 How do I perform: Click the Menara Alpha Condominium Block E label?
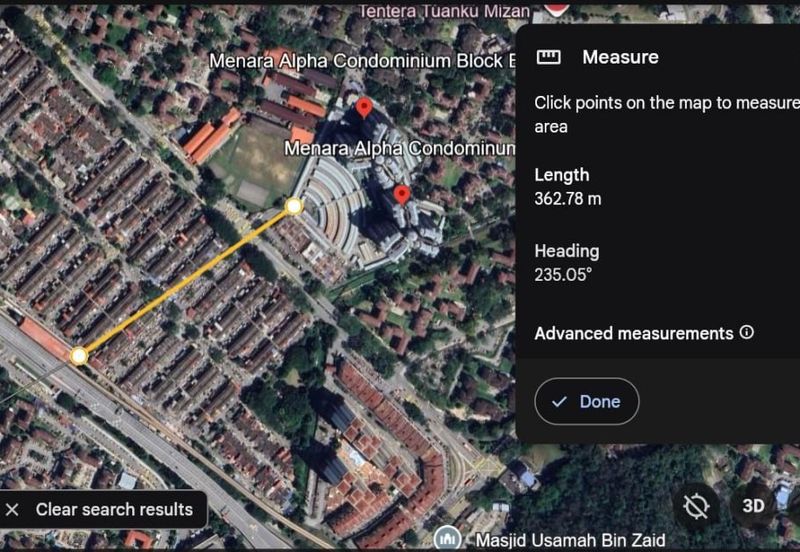[x=363, y=61]
